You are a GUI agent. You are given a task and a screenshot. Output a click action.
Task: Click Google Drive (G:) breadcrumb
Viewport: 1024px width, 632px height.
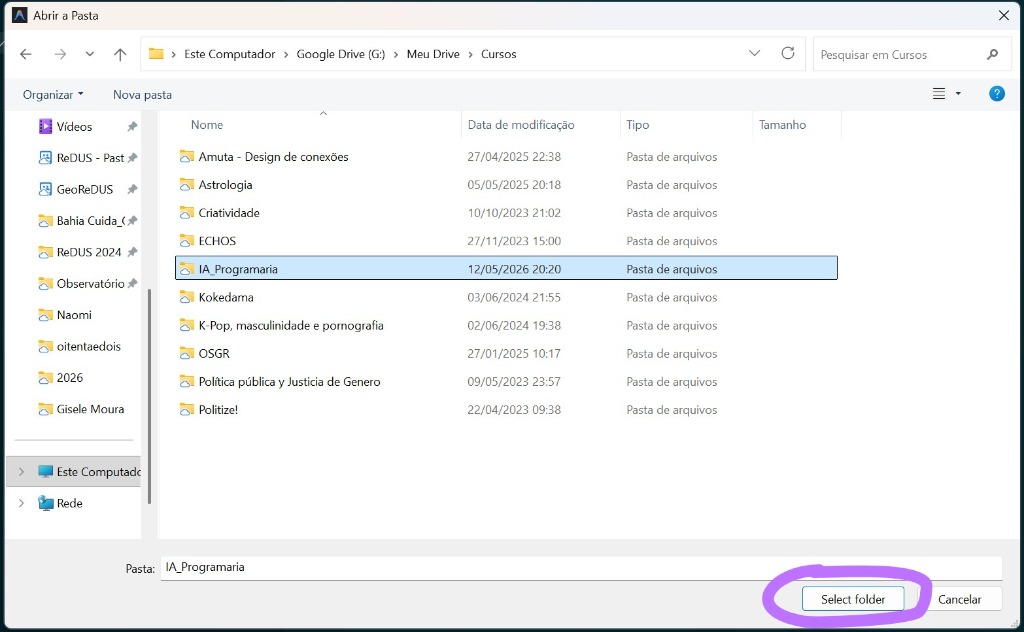341,54
